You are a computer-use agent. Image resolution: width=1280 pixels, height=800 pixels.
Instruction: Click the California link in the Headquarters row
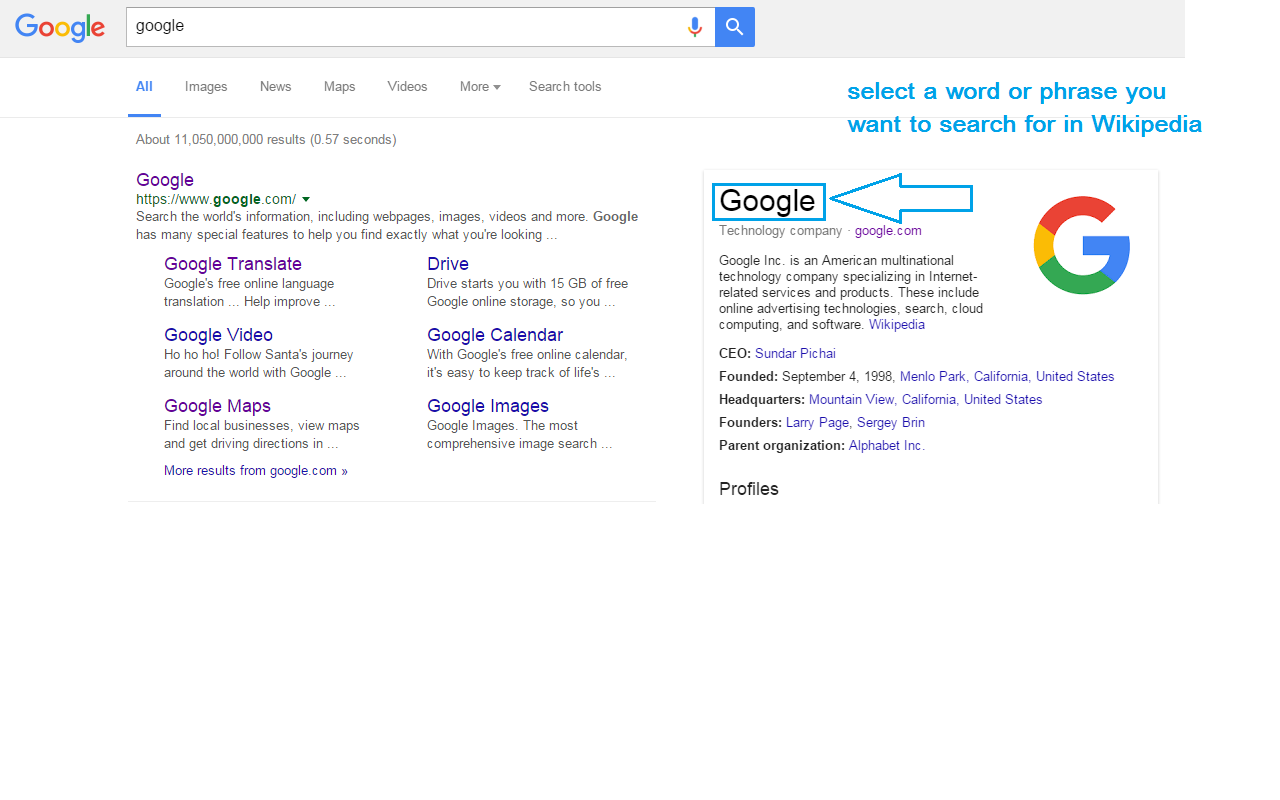(929, 400)
